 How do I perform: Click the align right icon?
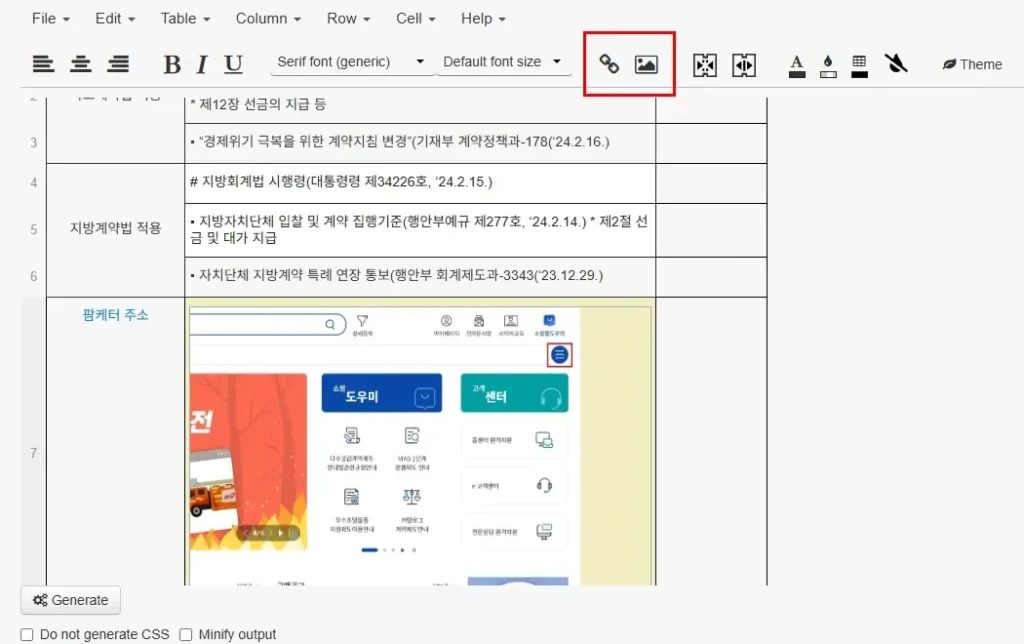click(x=118, y=64)
